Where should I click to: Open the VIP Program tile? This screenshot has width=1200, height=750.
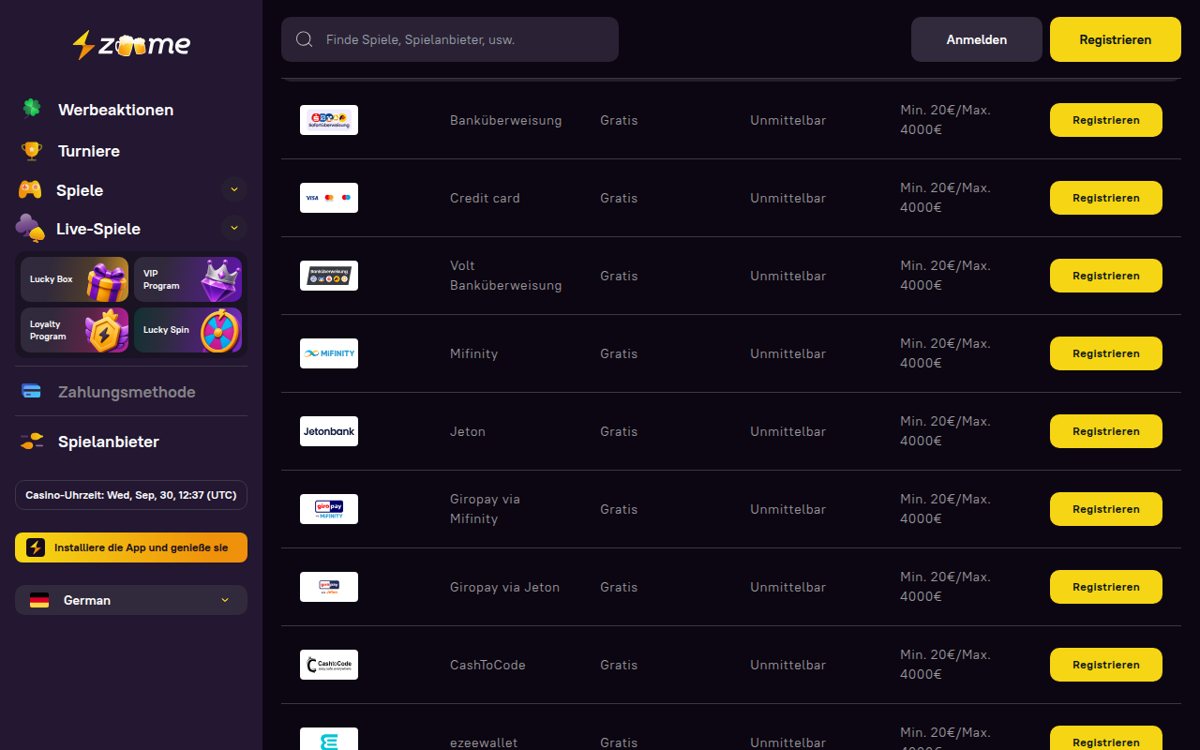click(188, 279)
